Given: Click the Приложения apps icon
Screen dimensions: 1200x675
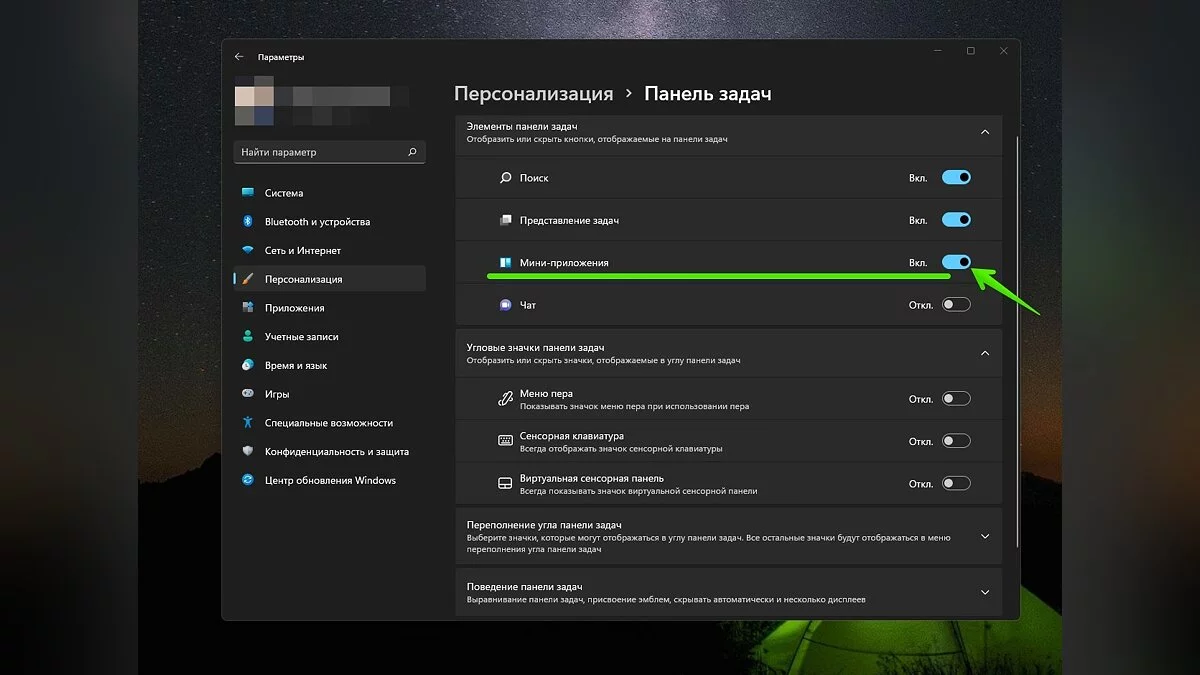Looking at the screenshot, I should [x=247, y=308].
